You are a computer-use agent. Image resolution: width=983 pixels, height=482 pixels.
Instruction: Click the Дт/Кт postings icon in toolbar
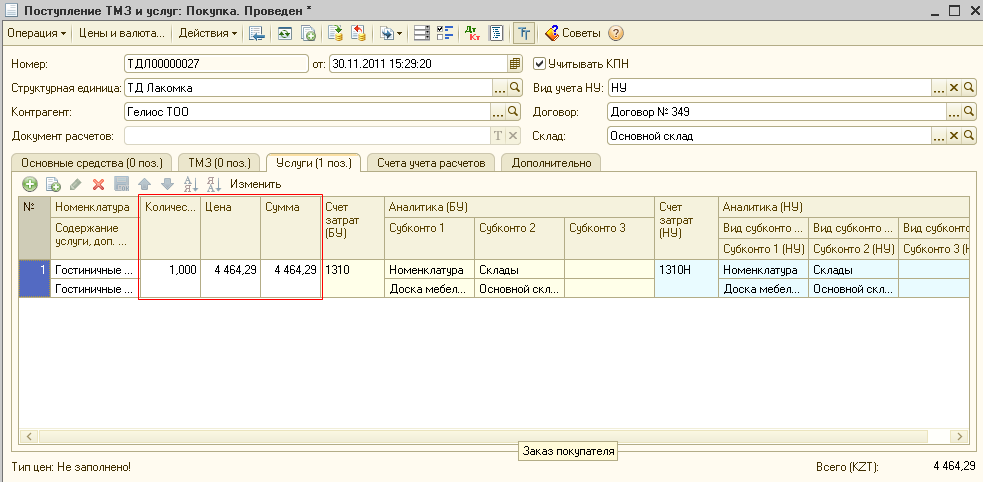[472, 33]
